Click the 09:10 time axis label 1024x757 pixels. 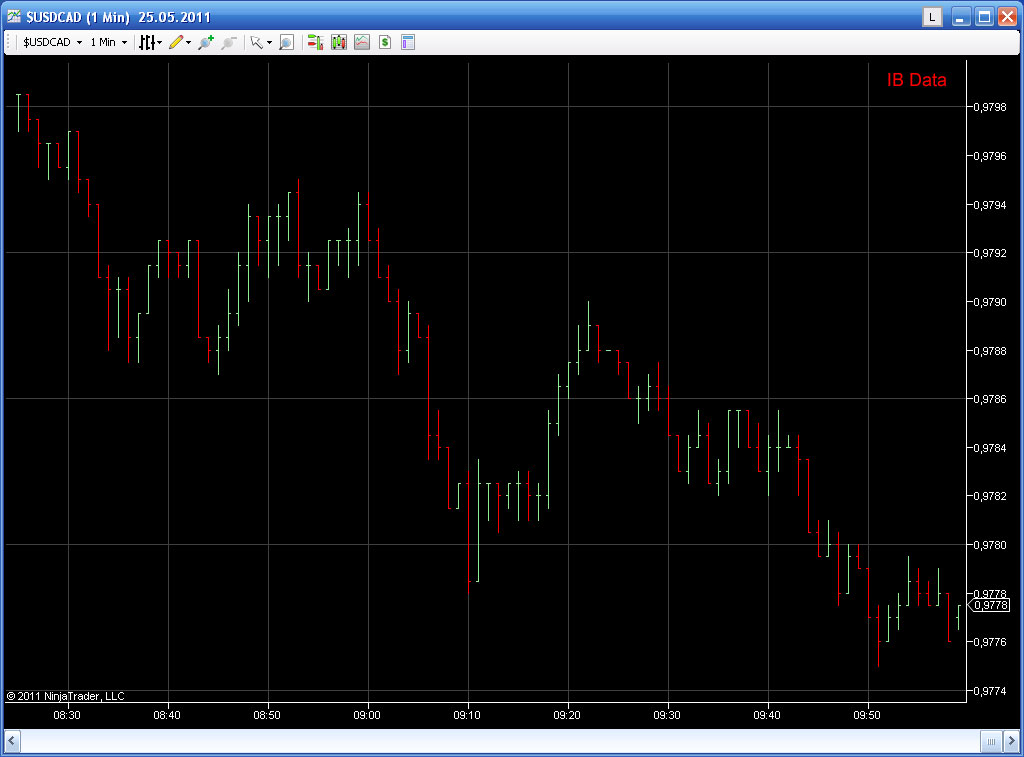467,715
